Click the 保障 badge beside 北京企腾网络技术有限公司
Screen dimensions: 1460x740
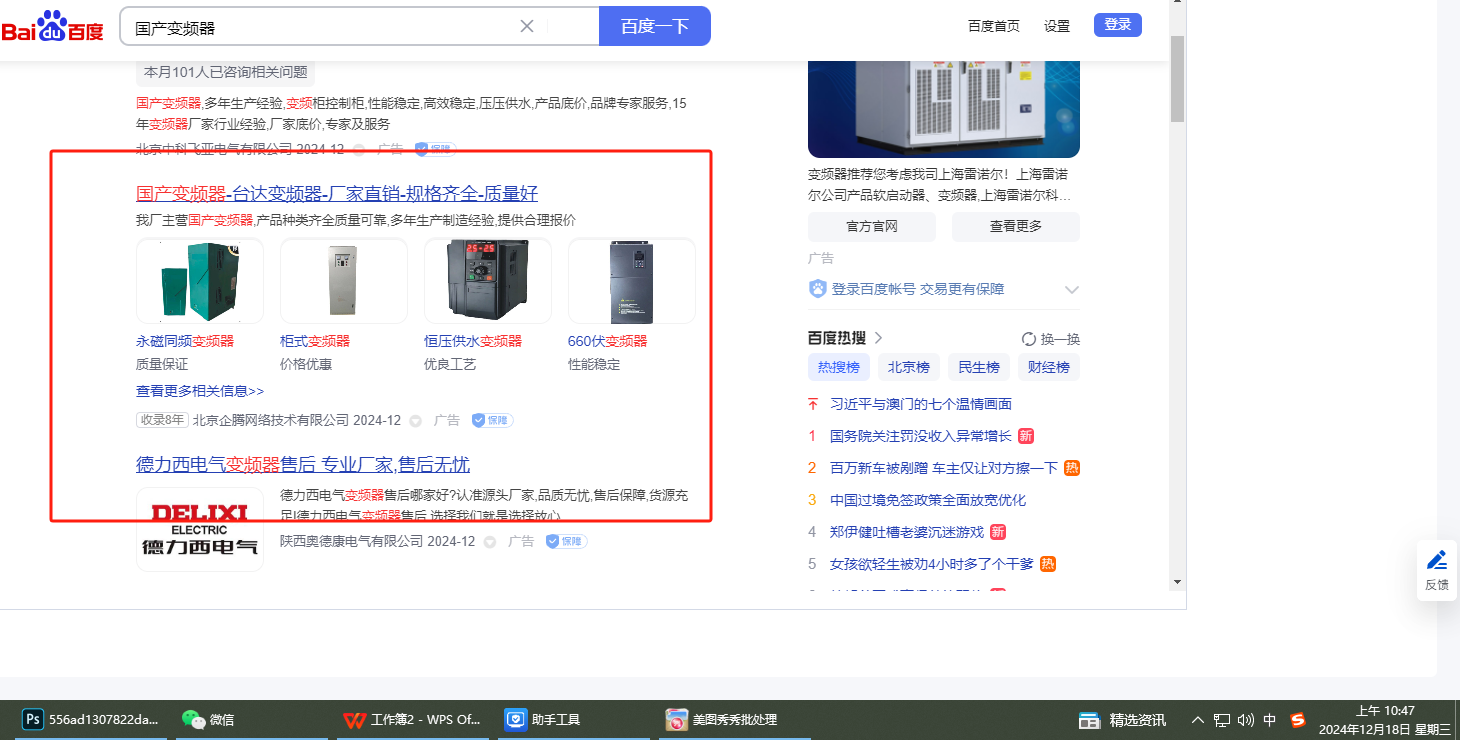tap(492, 421)
